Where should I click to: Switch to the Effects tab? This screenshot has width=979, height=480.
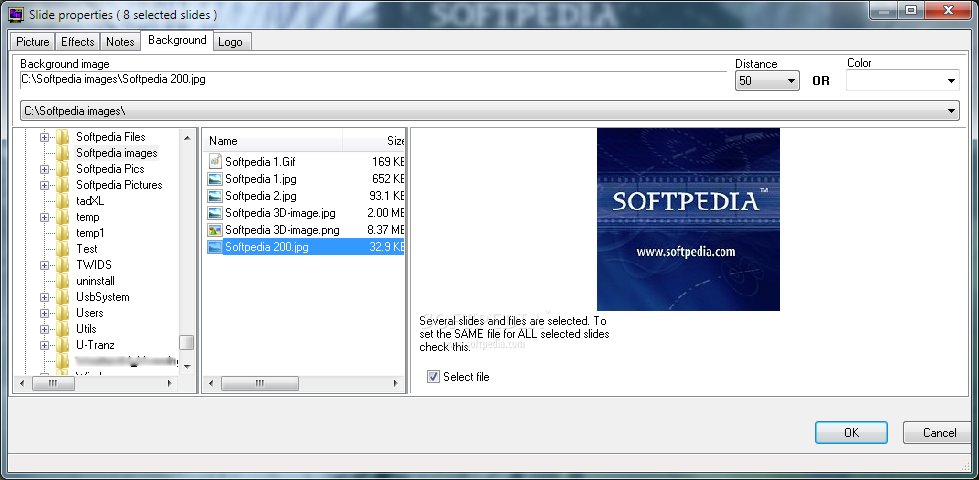pyautogui.click(x=77, y=42)
